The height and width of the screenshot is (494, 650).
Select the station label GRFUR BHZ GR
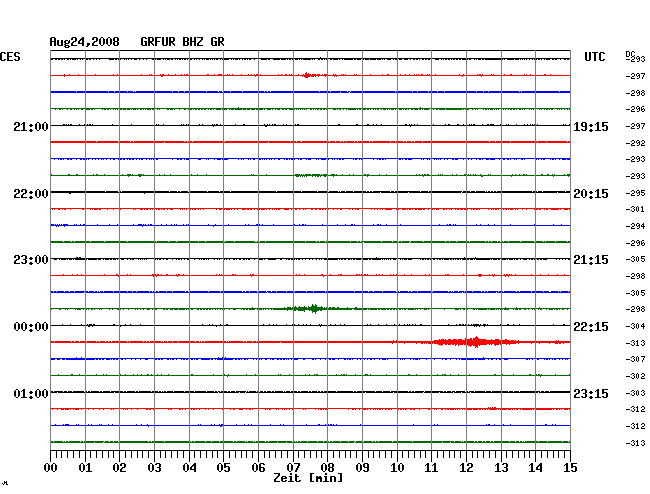[x=182, y=42]
